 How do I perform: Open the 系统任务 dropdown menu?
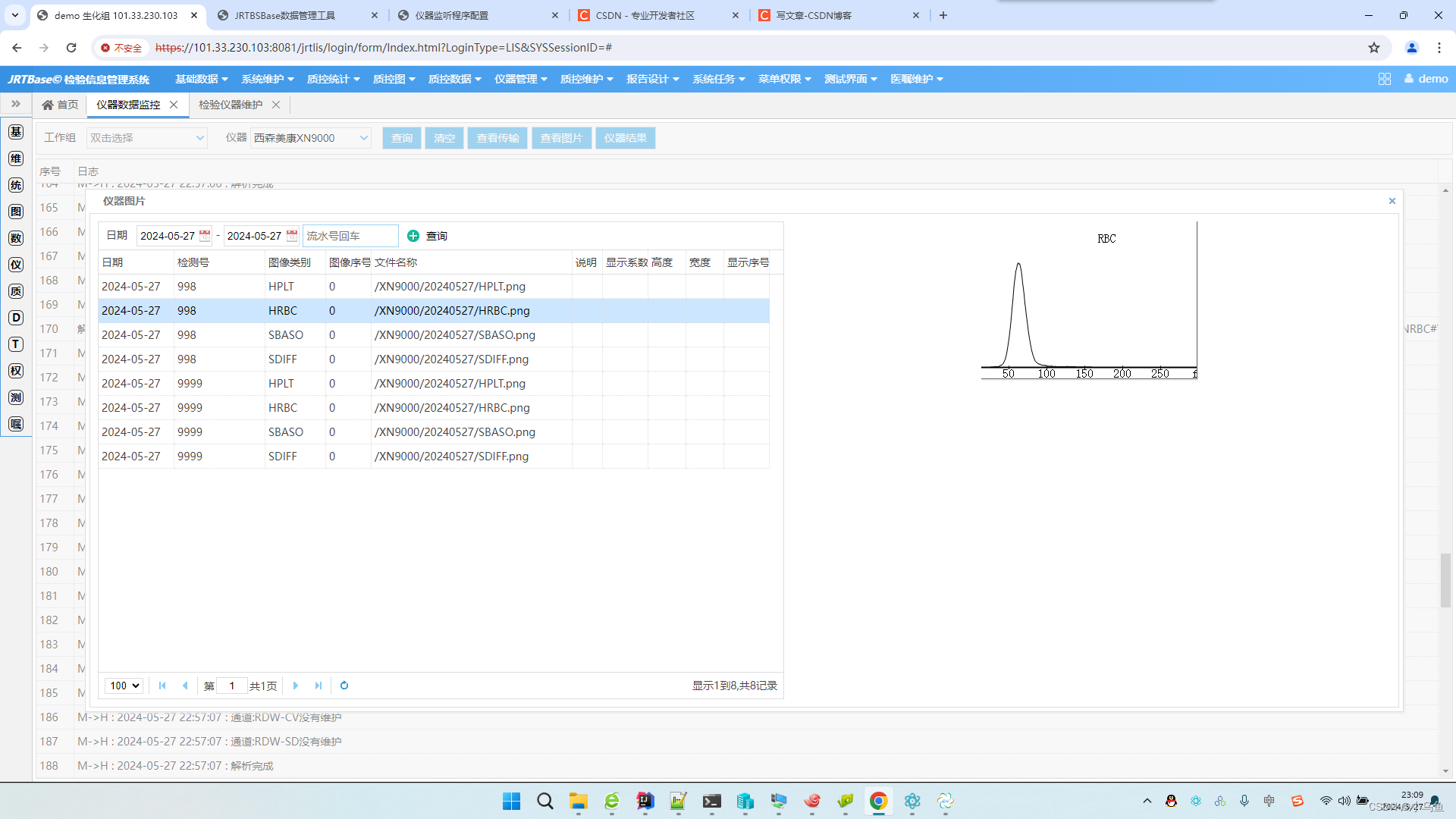pyautogui.click(x=719, y=79)
